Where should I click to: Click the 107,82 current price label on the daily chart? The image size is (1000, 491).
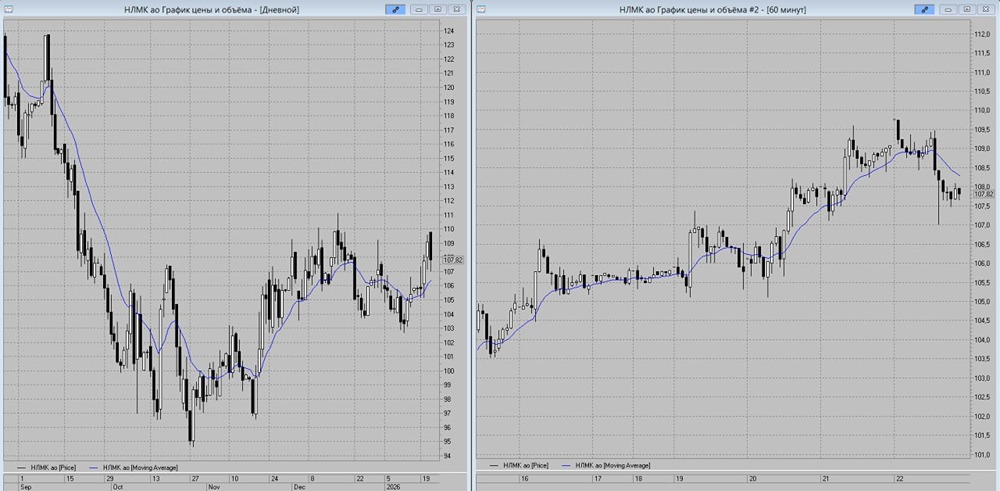coord(452,260)
